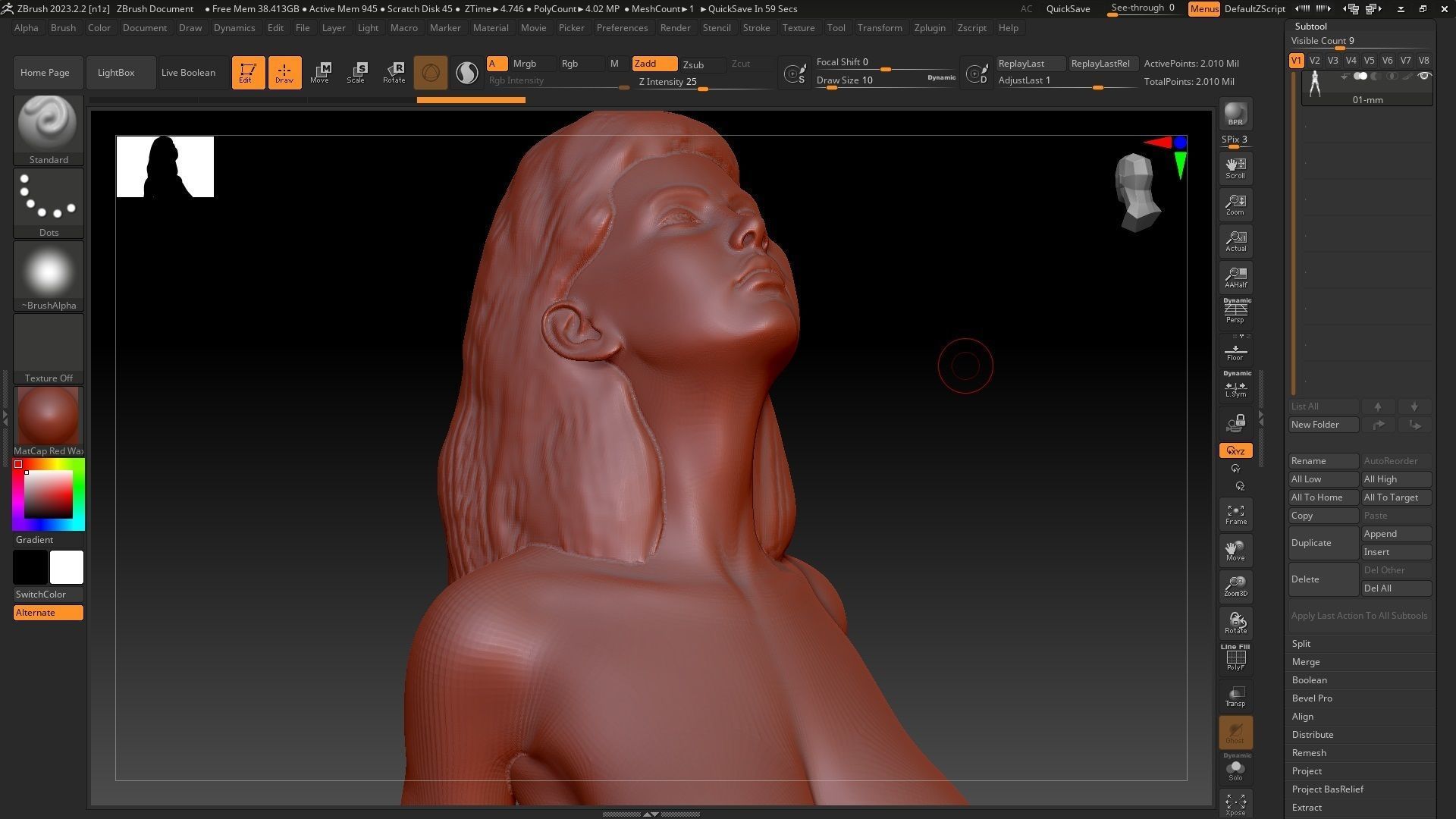
Task: Click the D draw size dynamic icon
Action: tap(977, 73)
